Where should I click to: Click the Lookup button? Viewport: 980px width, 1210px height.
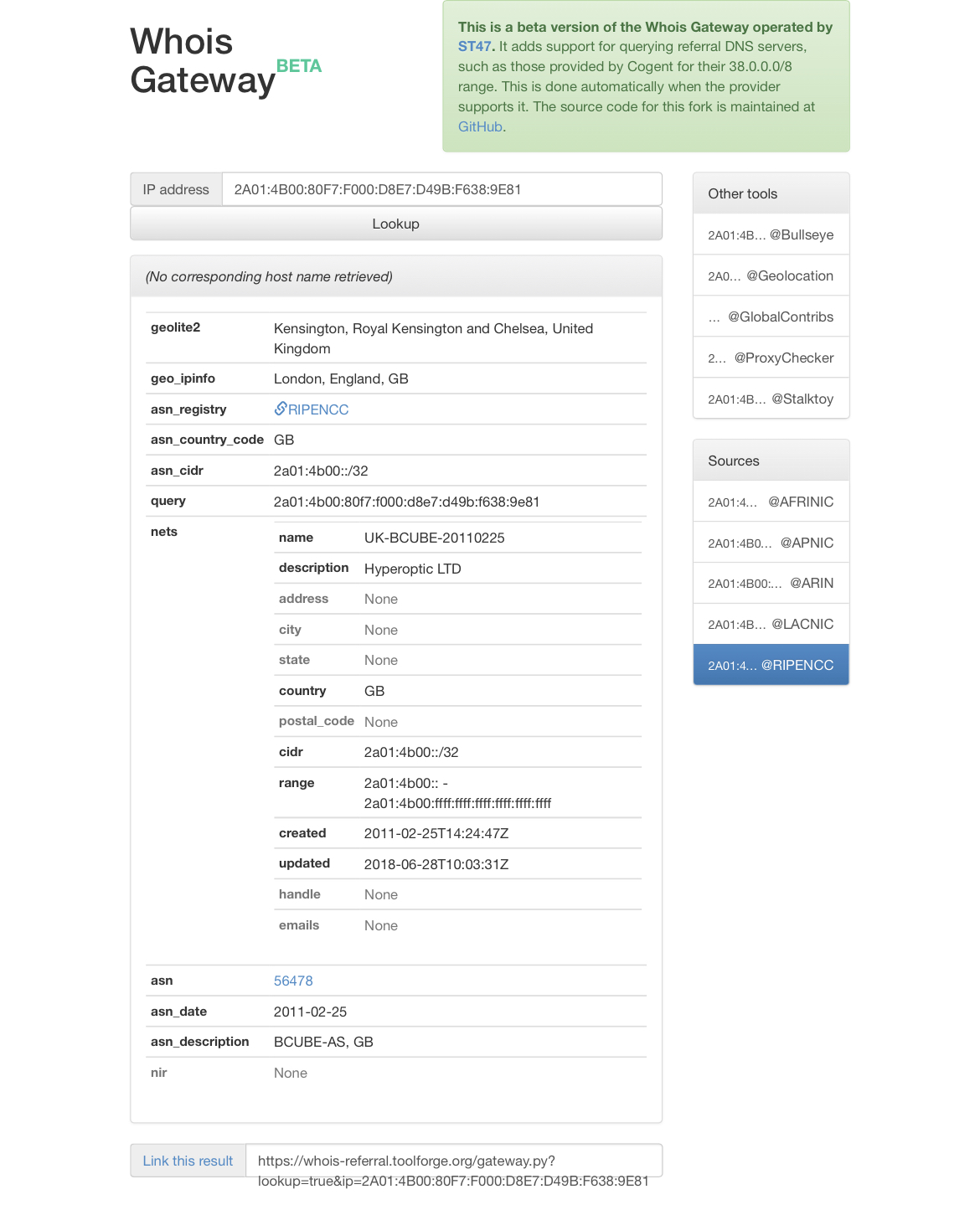click(396, 224)
